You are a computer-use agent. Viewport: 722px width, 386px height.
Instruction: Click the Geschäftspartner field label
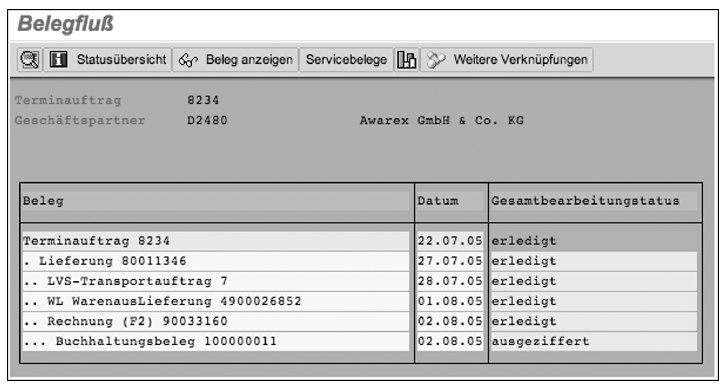pyautogui.click(x=80, y=121)
